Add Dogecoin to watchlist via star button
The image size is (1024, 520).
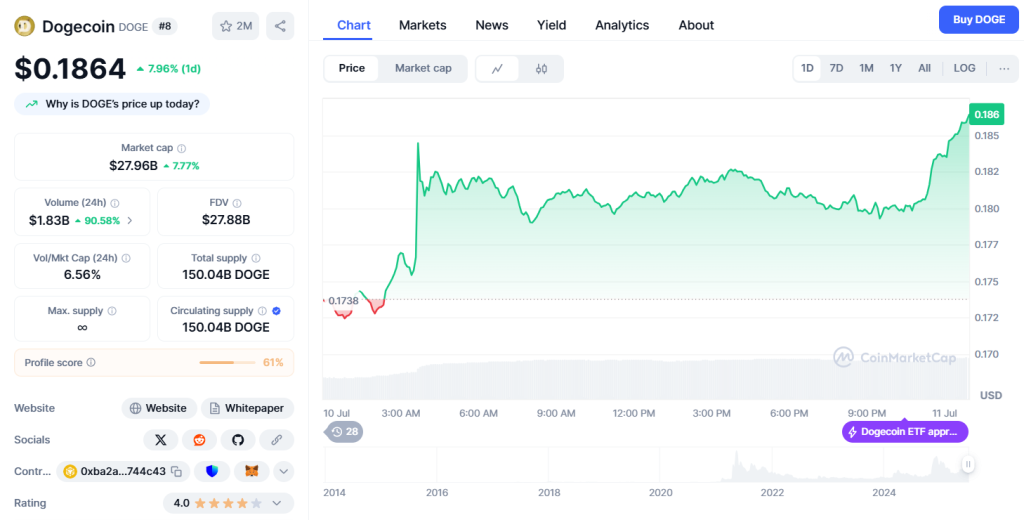(236, 26)
